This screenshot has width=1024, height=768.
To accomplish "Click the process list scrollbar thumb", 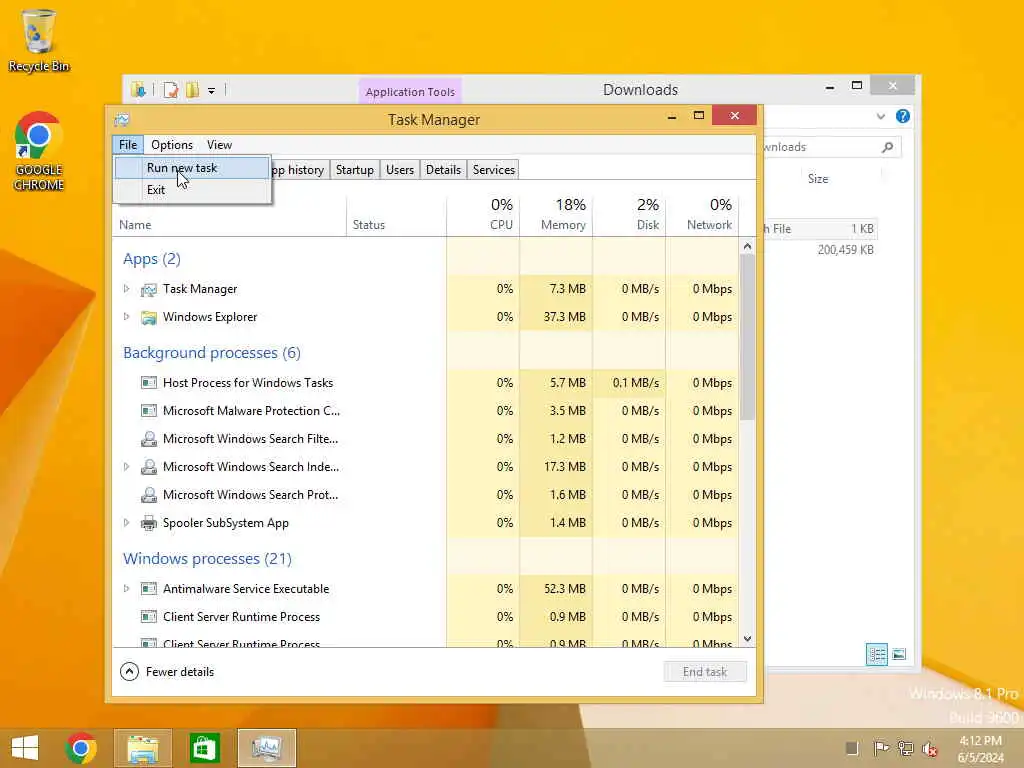I will (x=748, y=338).
